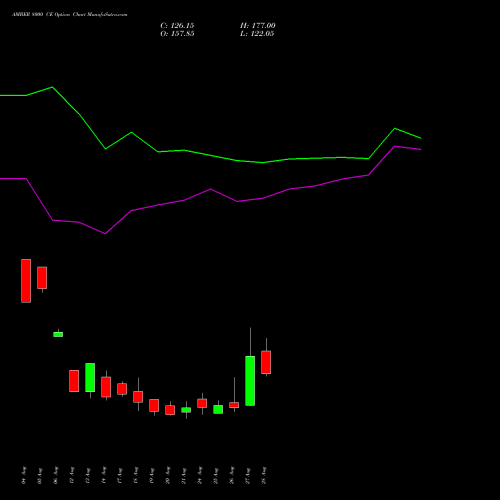Click the purple indicator line
Screen dimensions: 500x500
pos(211,189)
